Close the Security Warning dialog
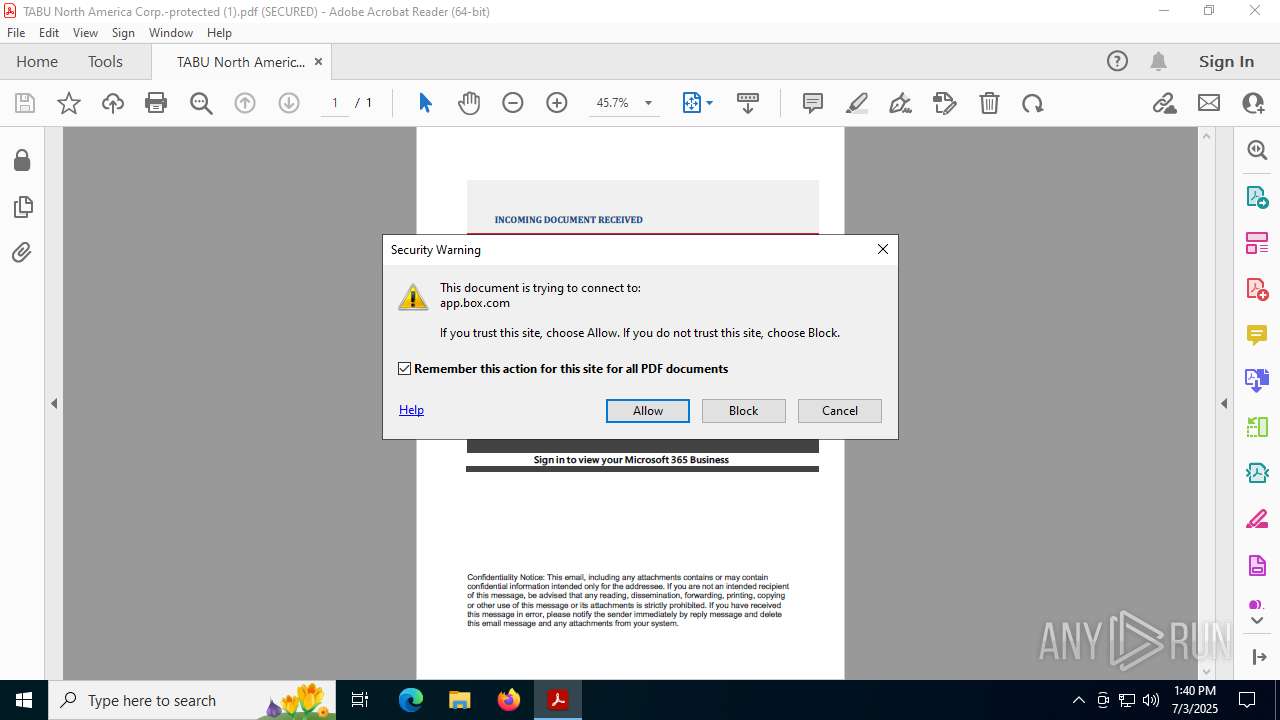The width and height of the screenshot is (1280, 720). click(x=882, y=249)
